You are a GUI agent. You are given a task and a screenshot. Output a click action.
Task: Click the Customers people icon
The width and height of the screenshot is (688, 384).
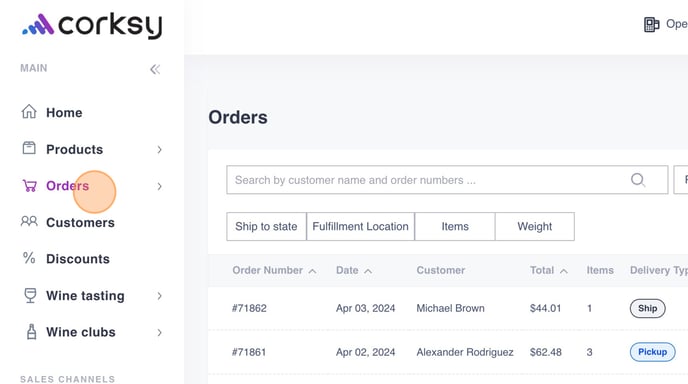click(29, 221)
